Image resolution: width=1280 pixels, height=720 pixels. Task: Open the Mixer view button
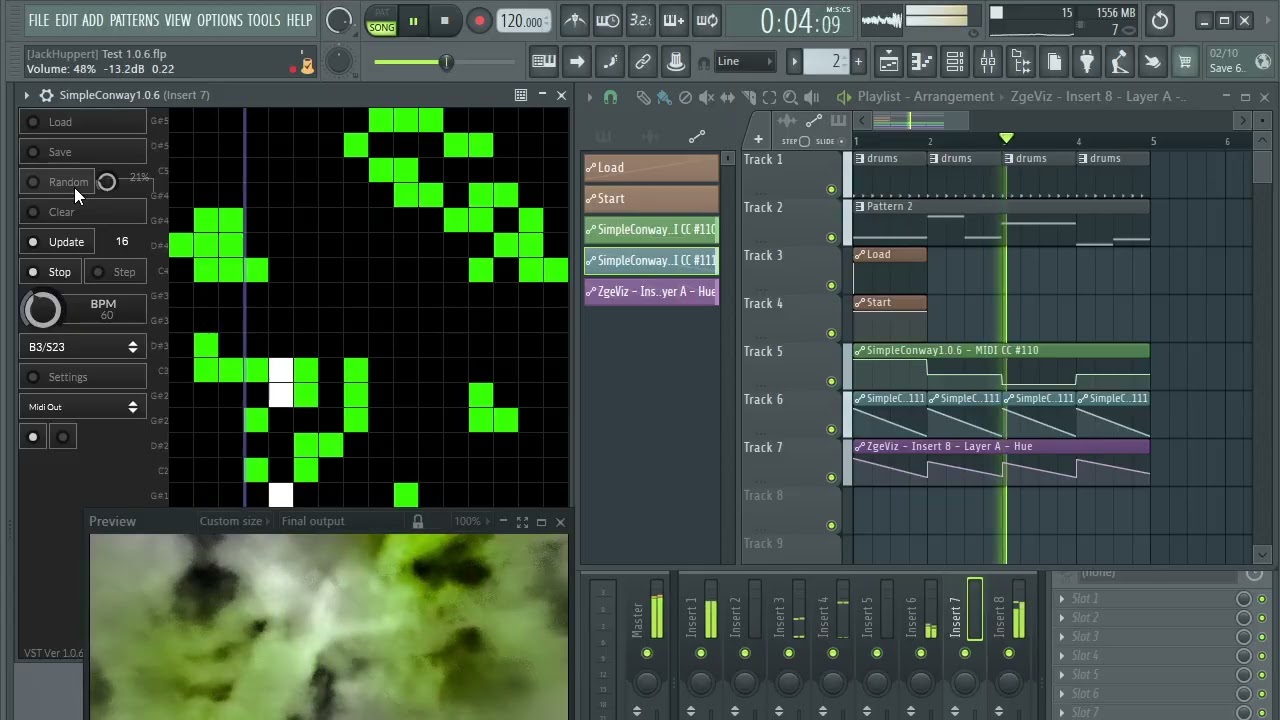[988, 62]
